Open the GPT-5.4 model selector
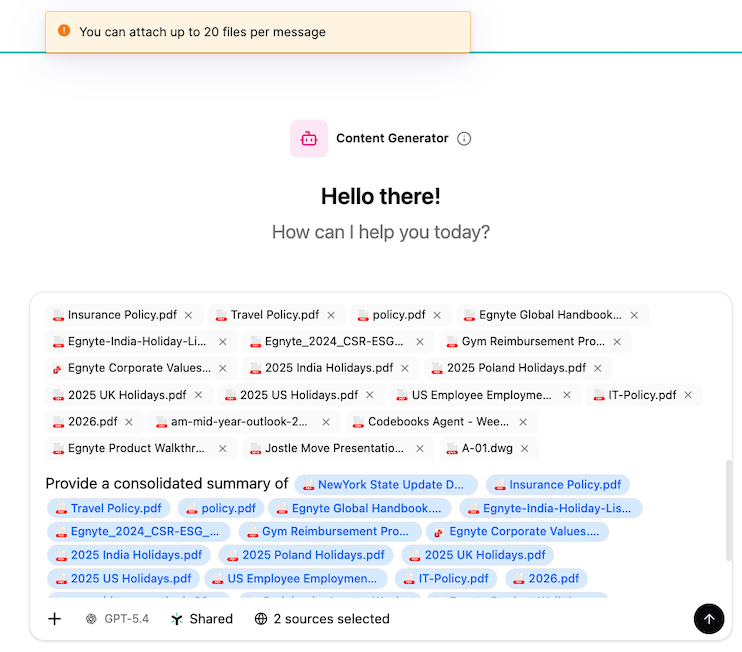Viewport: 742px width, 652px height. pos(117,619)
